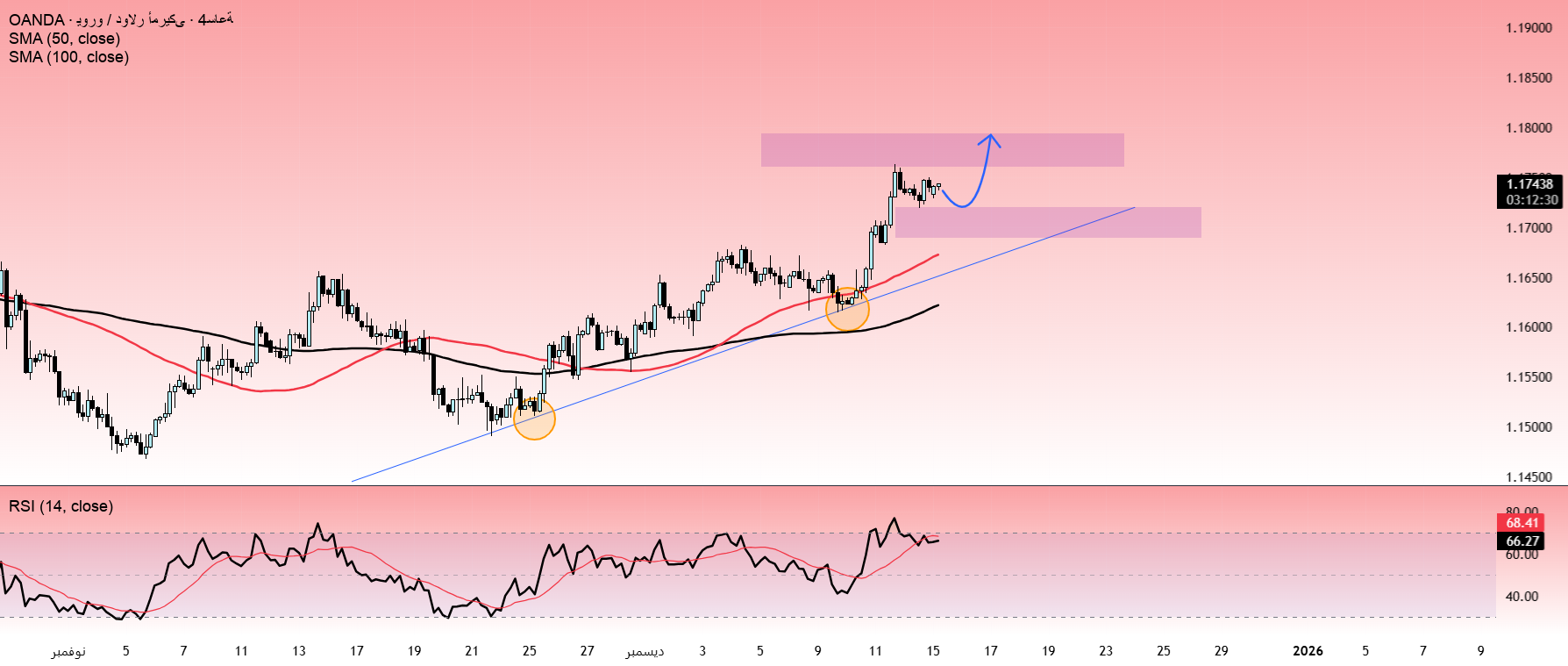The image size is (1568, 666).
Task: Select the SMA (100, close) indicator label
Action: tap(69, 57)
